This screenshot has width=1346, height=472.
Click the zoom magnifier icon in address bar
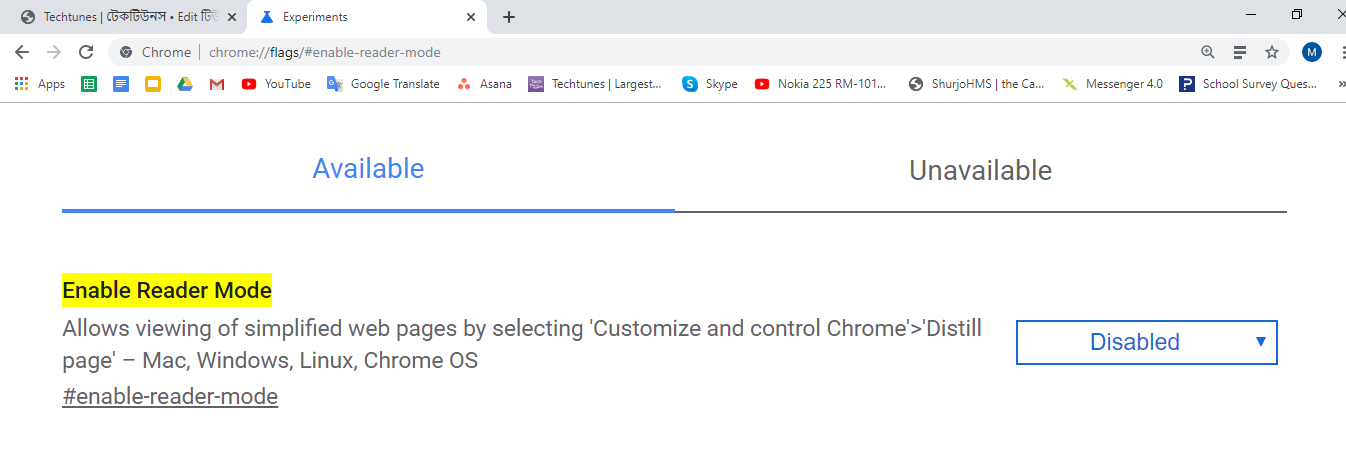pyautogui.click(x=1208, y=52)
